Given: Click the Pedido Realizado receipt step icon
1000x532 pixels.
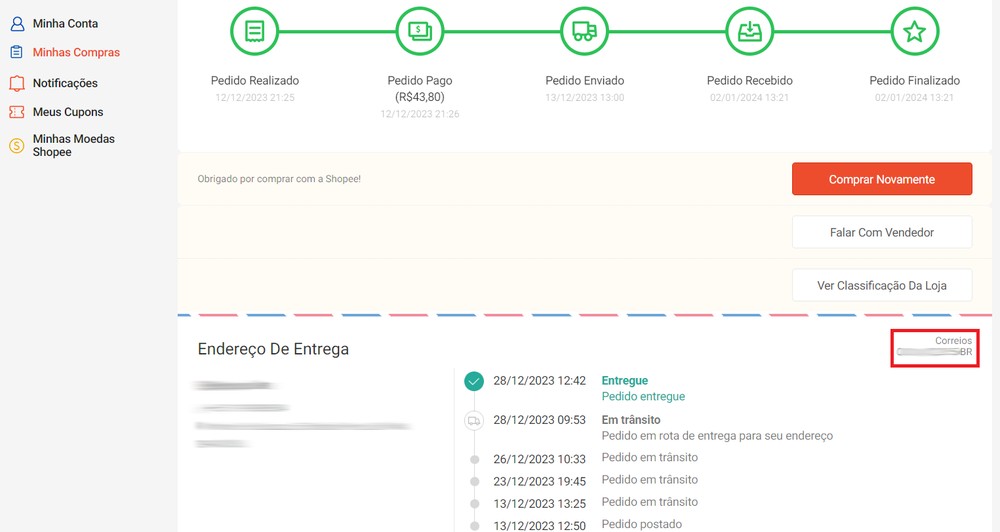Looking at the screenshot, I should (254, 31).
